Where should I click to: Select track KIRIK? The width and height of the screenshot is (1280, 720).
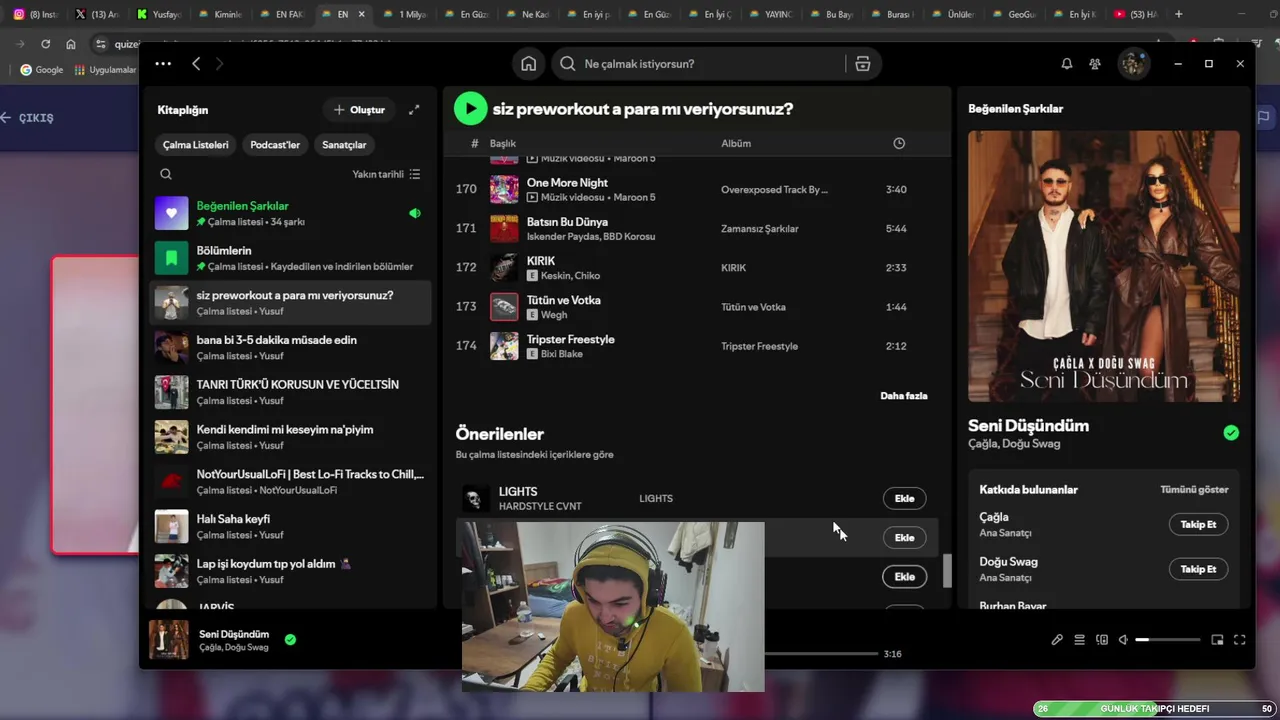click(x=697, y=267)
